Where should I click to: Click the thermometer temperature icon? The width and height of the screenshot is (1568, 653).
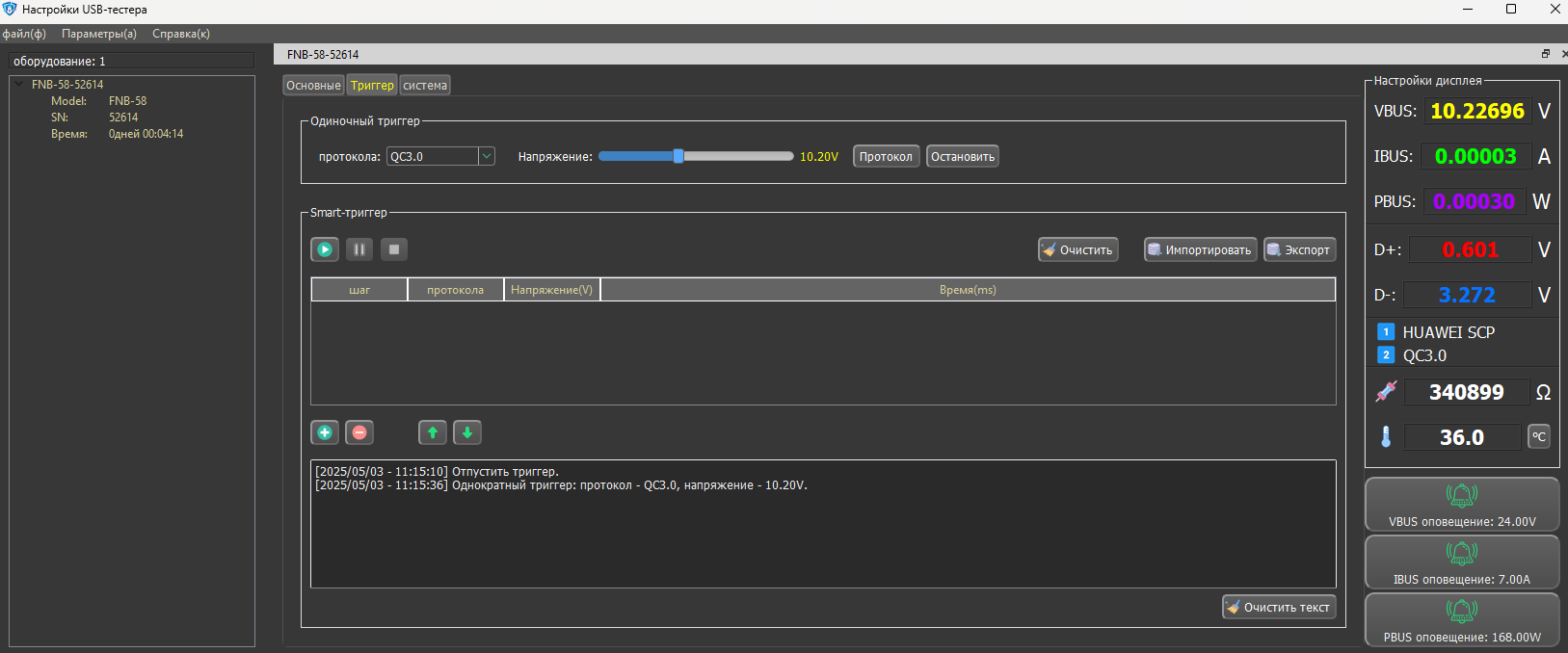1386,437
